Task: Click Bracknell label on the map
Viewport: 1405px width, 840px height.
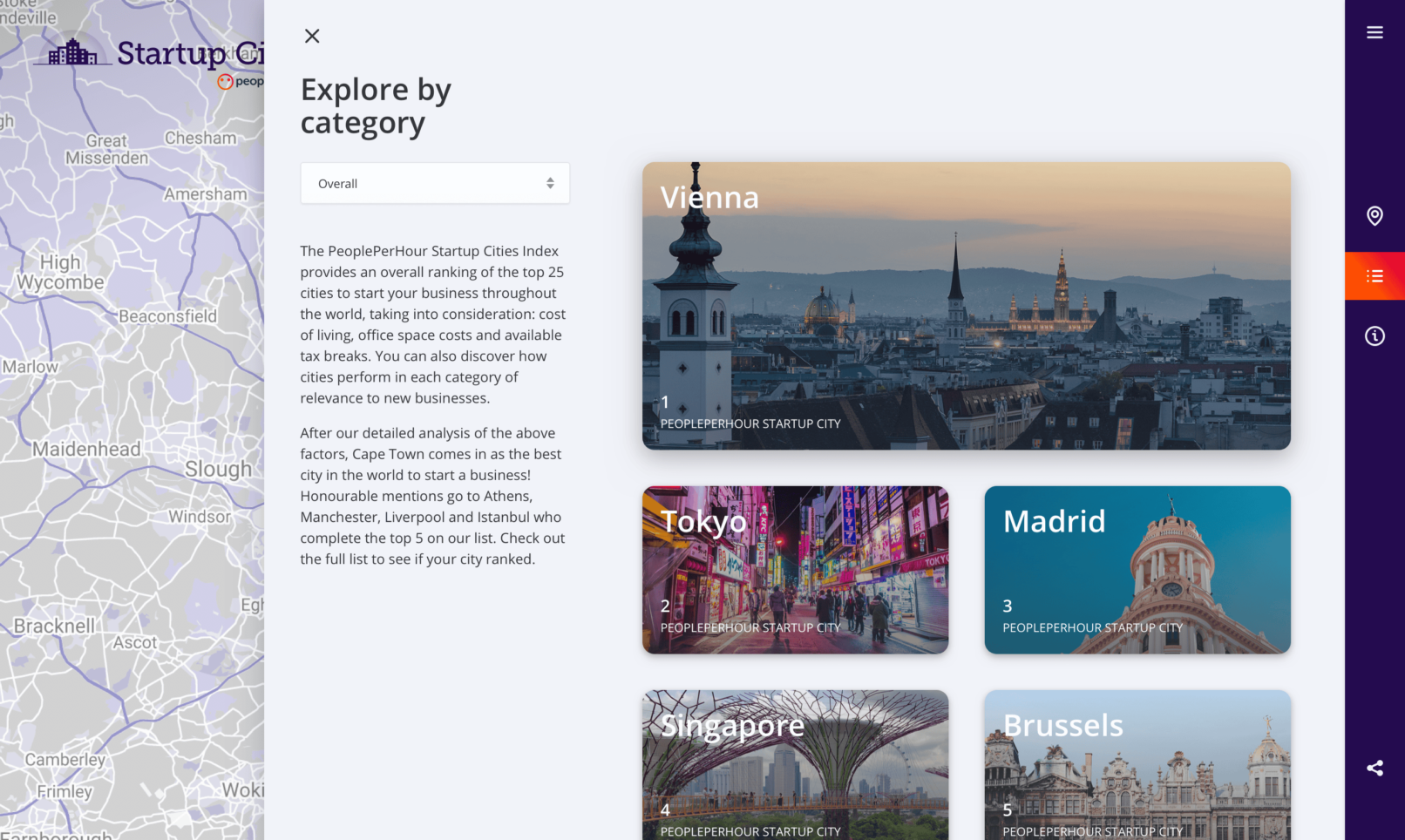Action: (x=54, y=627)
